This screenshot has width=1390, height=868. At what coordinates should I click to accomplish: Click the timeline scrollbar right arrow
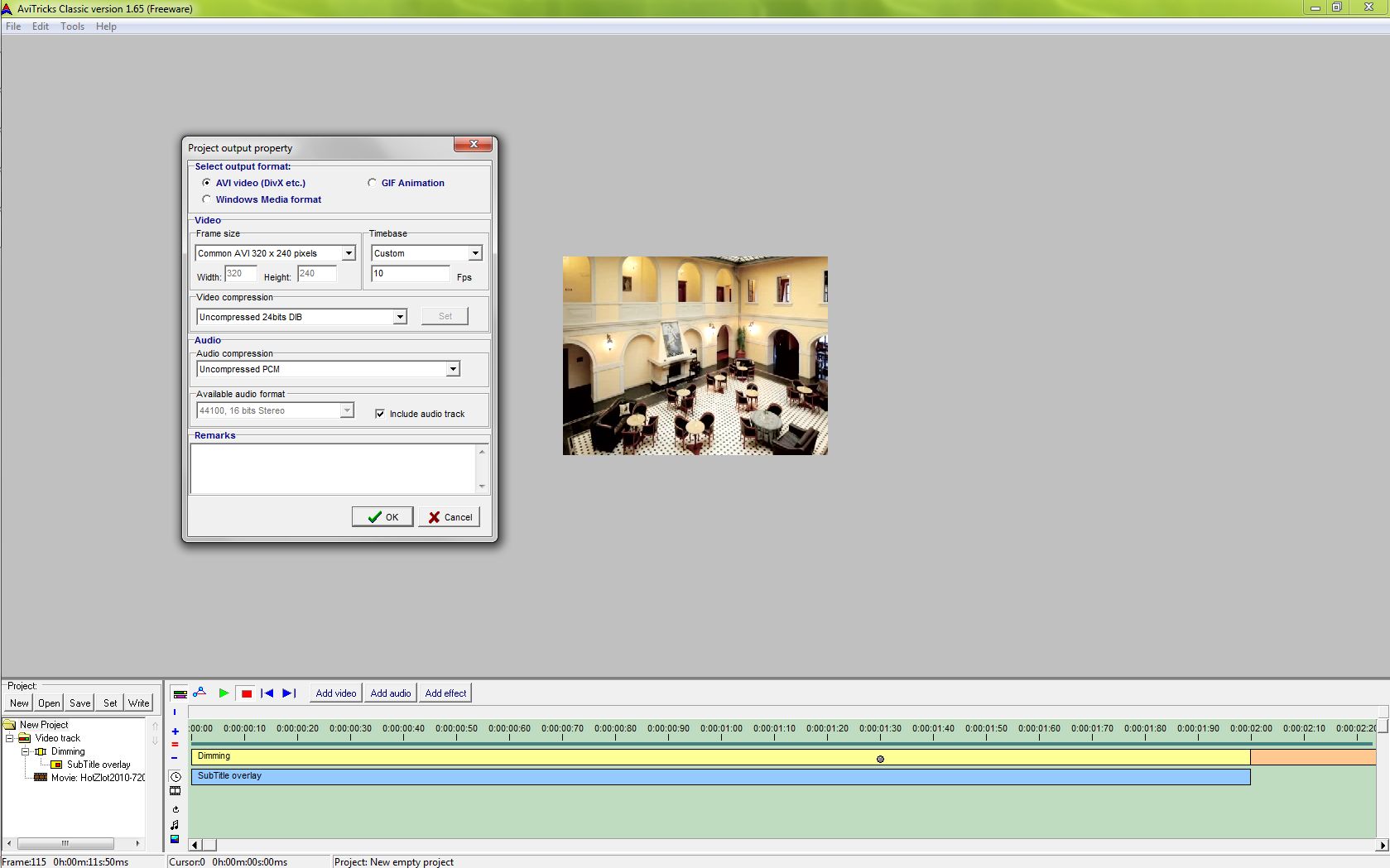click(1383, 845)
